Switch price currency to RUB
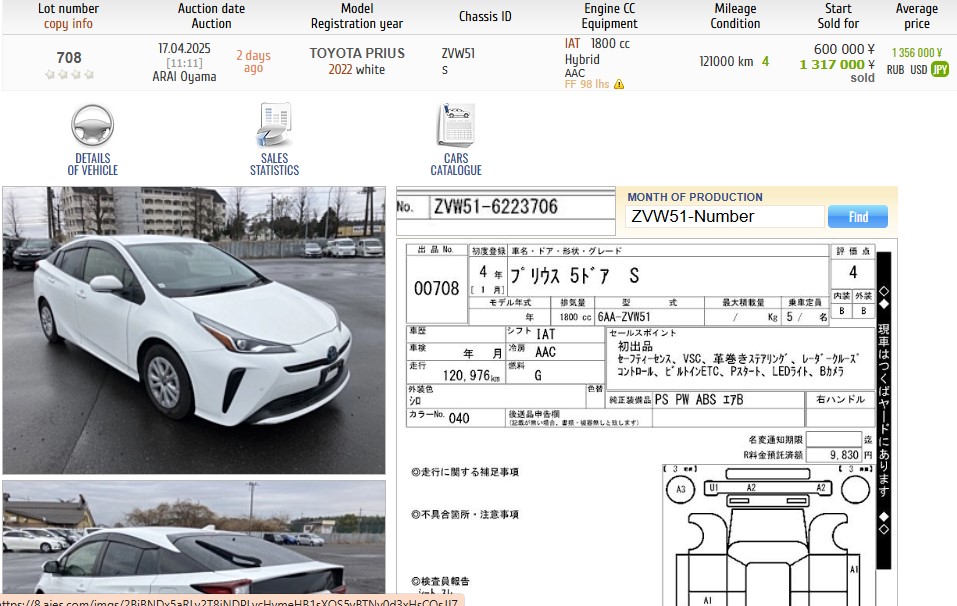Screen dimensions: 957x606 [895, 70]
